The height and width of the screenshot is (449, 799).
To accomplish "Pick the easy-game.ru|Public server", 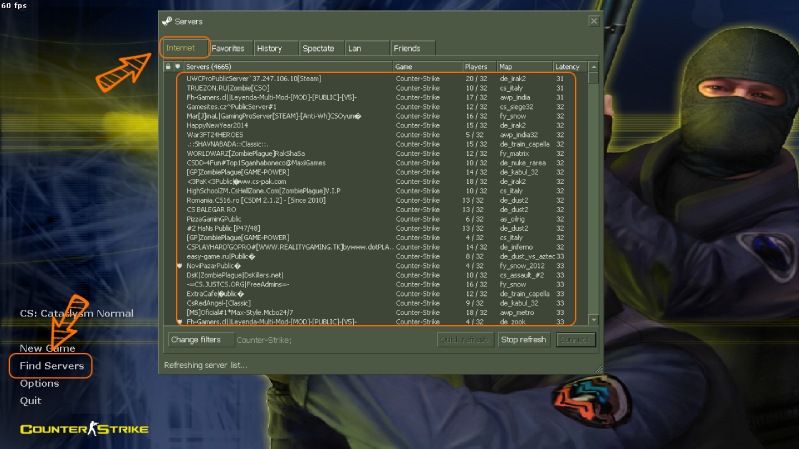I will tap(376, 256).
